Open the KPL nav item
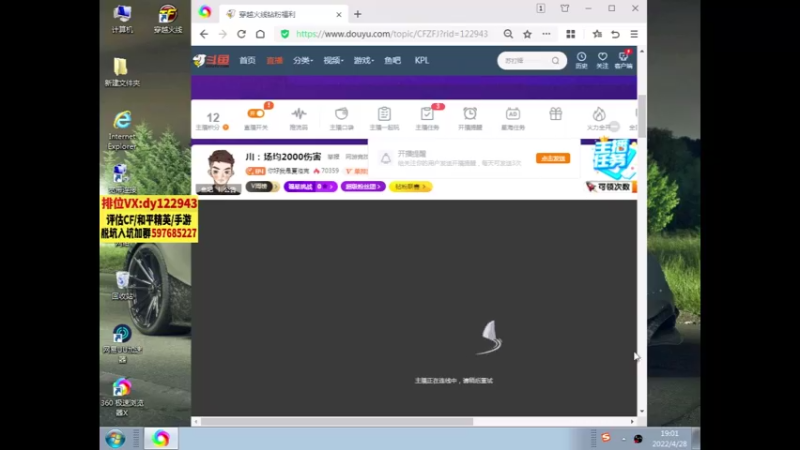The image size is (800, 450). tap(421, 60)
